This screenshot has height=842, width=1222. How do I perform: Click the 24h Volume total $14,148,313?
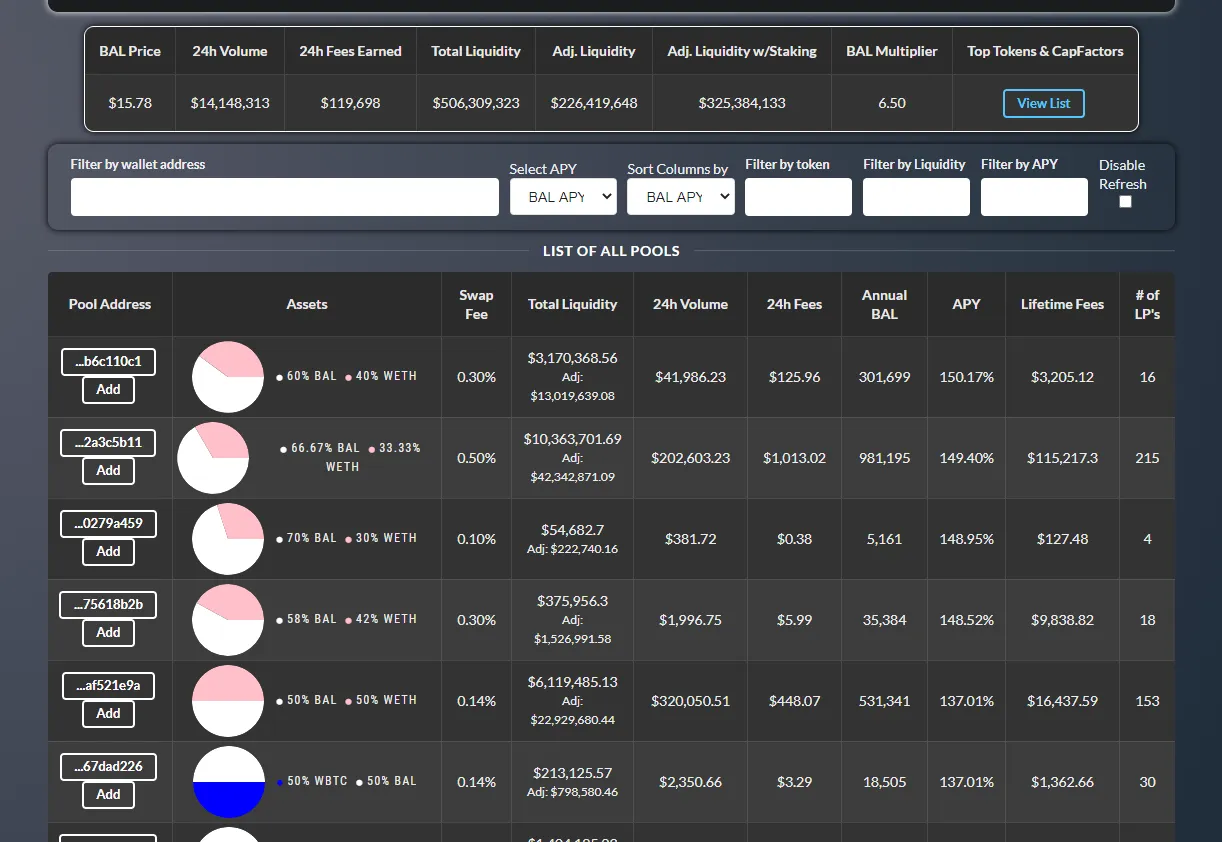point(230,103)
